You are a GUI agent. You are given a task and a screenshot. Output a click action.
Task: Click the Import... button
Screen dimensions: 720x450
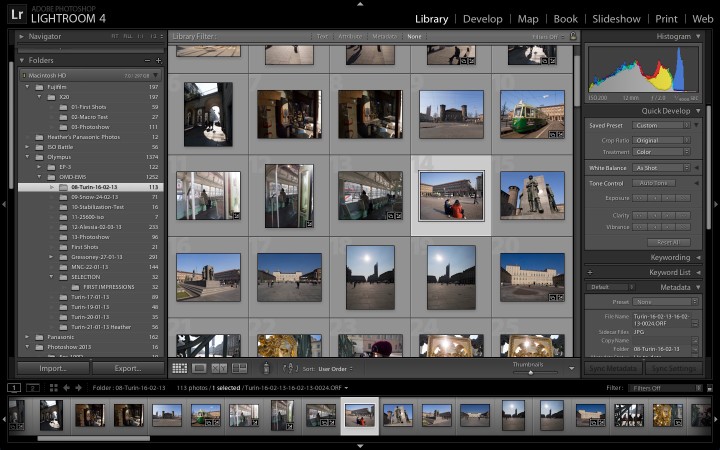(x=53, y=368)
